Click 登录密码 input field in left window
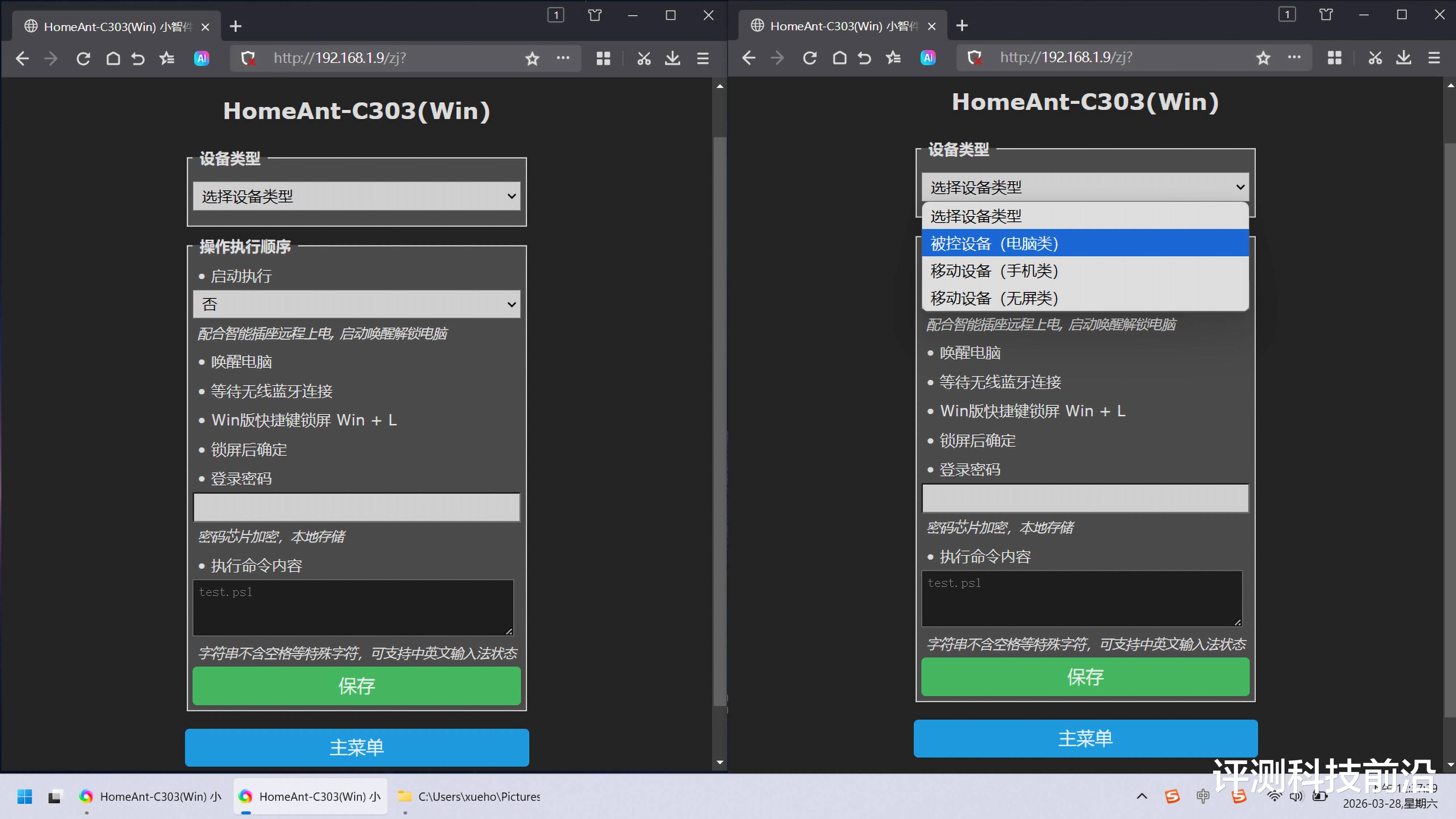The height and width of the screenshot is (819, 1456). click(356, 507)
